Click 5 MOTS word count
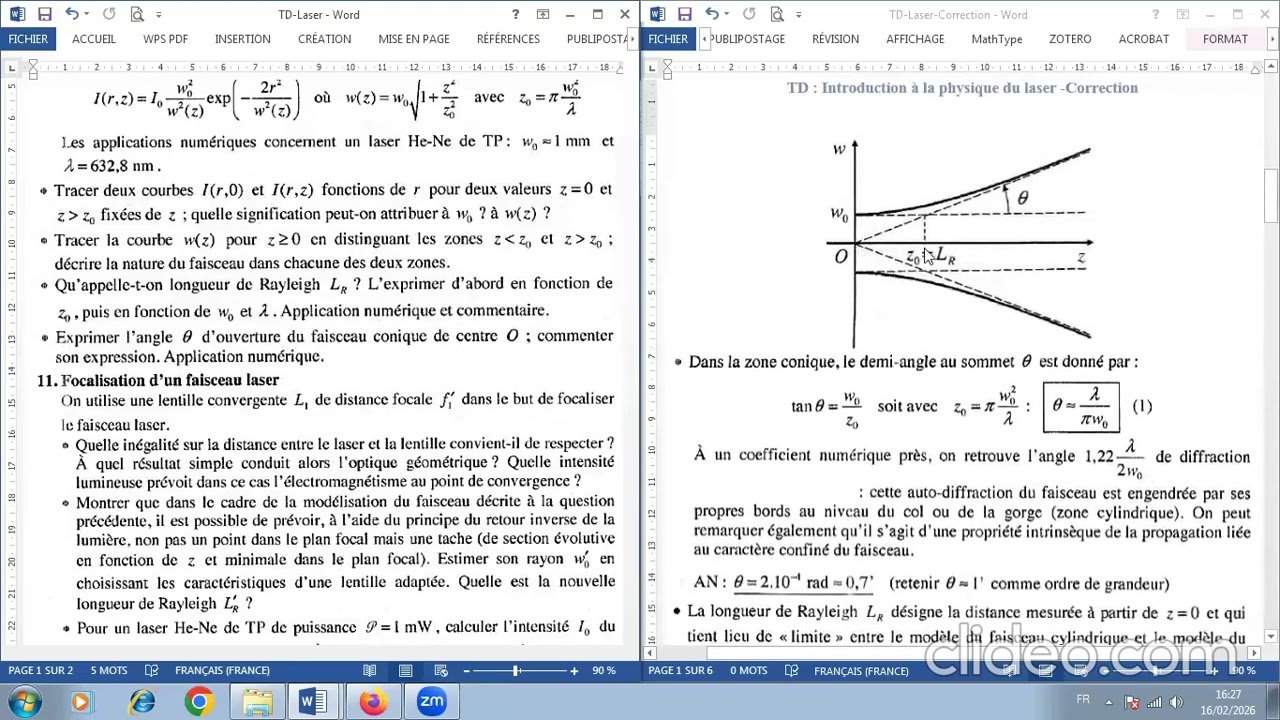Viewport: 1280px width, 720px height. click(x=109, y=671)
